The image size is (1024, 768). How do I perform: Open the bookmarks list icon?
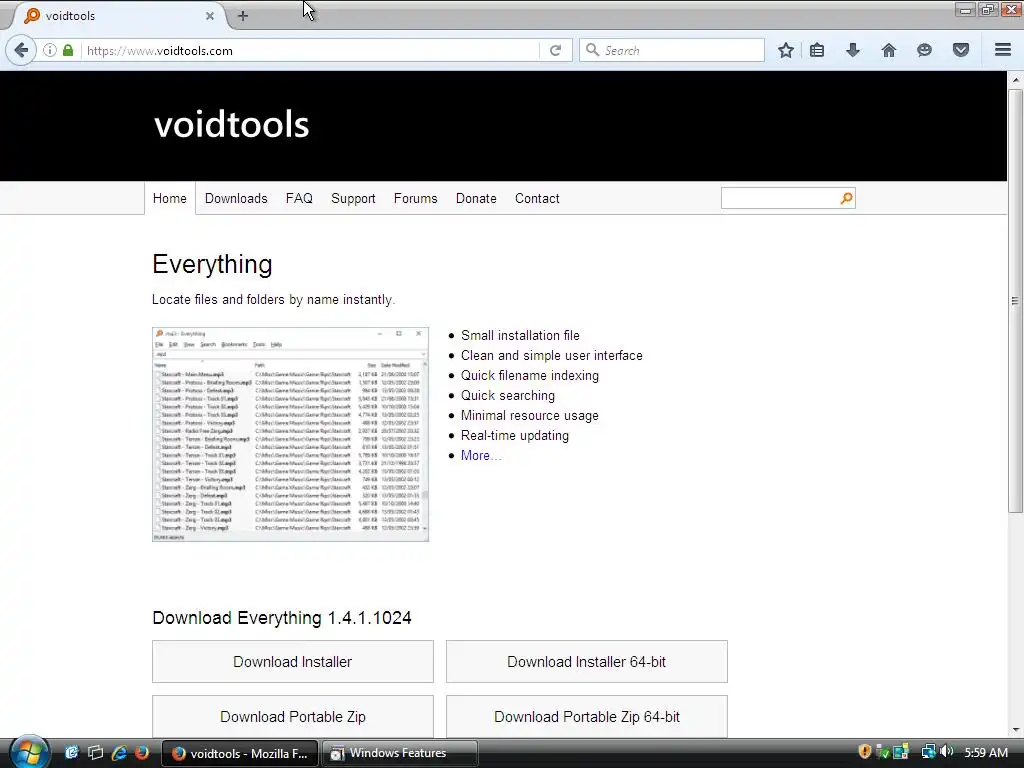pos(817,50)
